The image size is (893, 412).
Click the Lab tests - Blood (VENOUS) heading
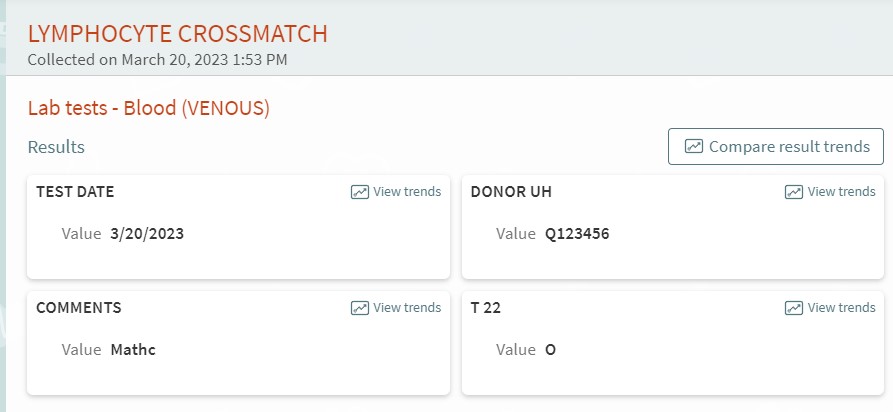[149, 108]
